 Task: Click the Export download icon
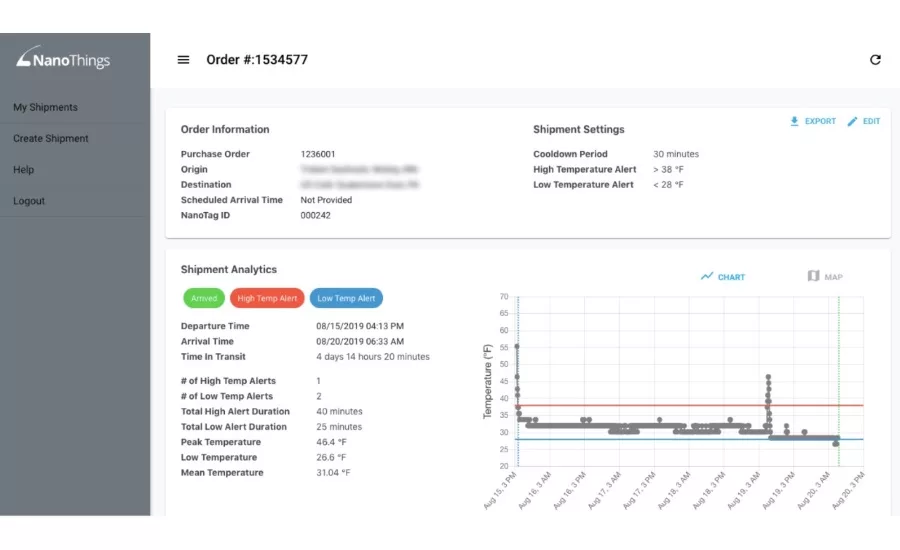(795, 121)
